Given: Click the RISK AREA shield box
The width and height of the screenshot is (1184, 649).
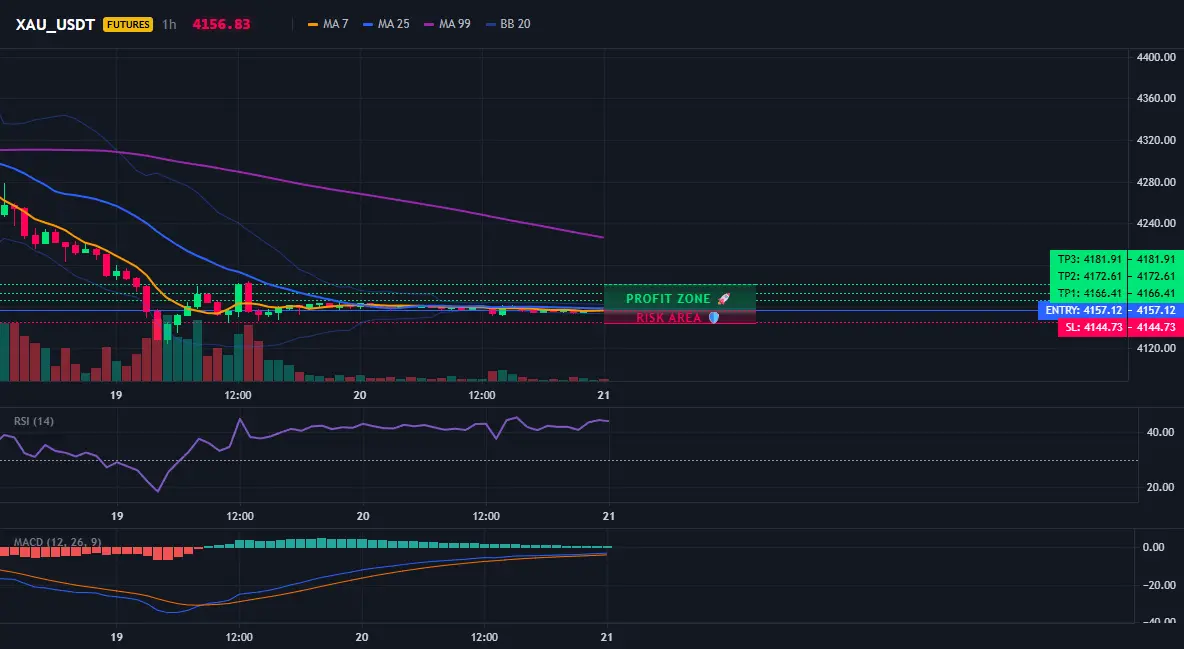Looking at the screenshot, I should 680,317.
